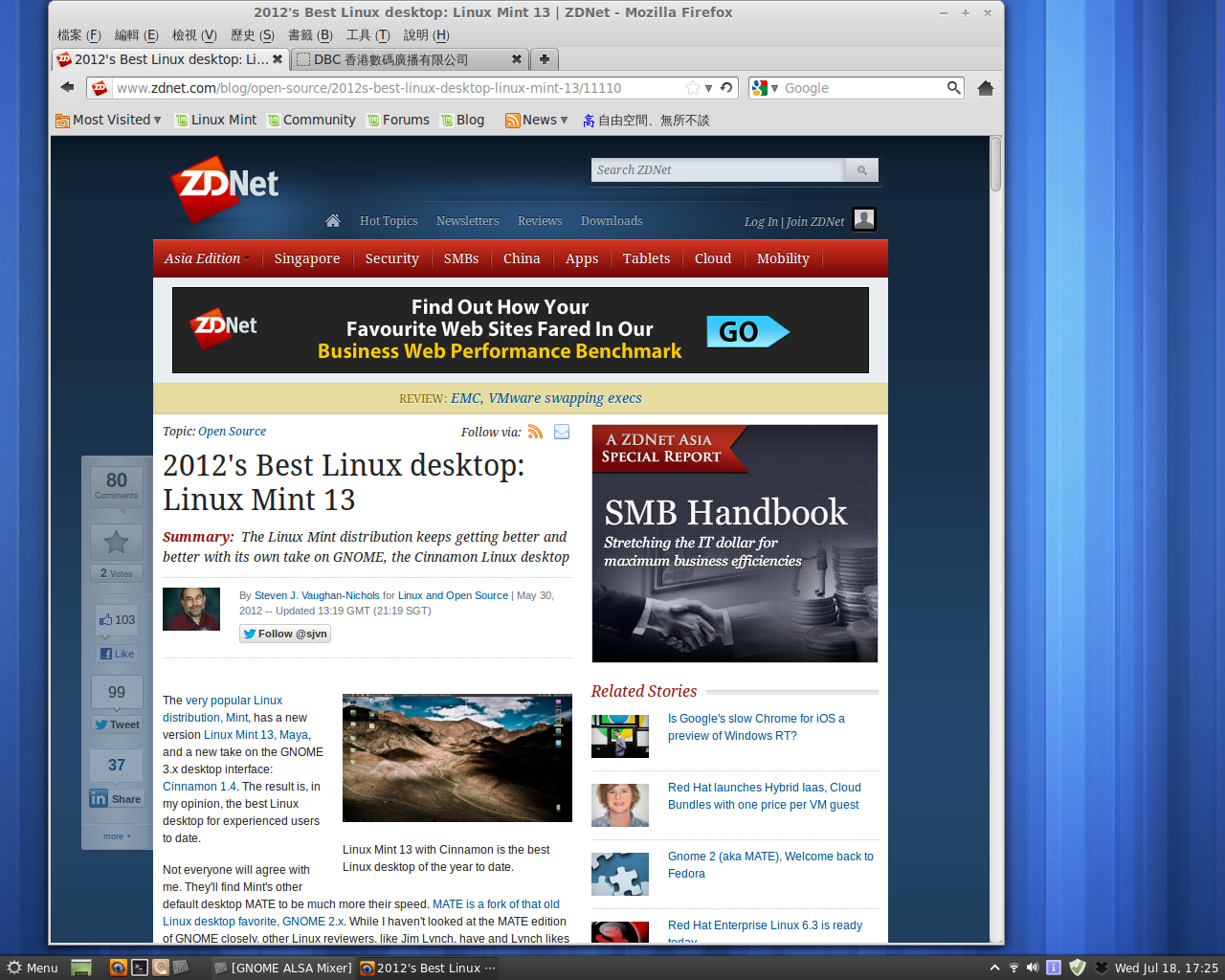
Task: Open the URL history dropdown arrow
Action: [709, 88]
